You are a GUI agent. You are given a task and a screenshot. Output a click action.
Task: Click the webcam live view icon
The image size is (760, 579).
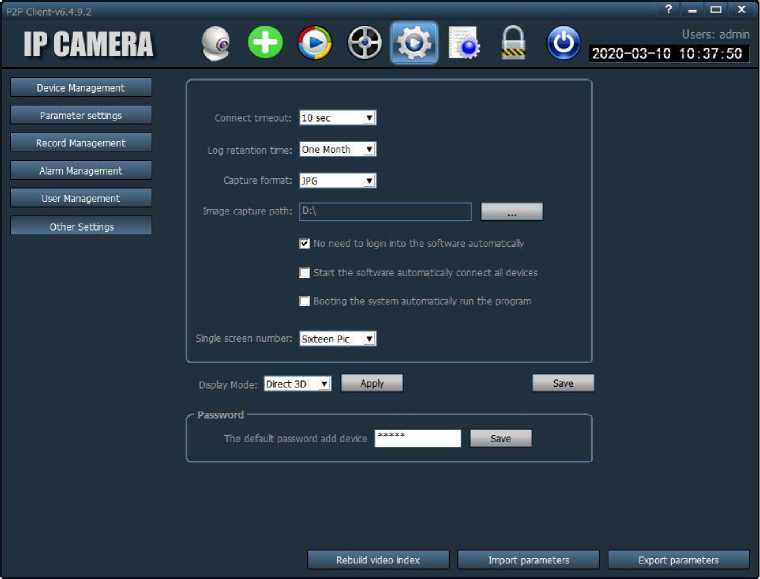coord(215,43)
